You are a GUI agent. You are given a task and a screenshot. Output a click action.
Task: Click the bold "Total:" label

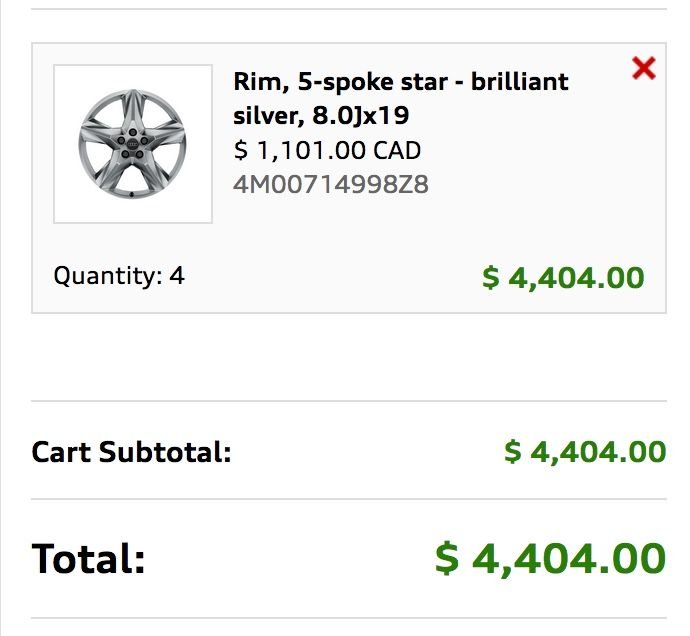tap(89, 557)
